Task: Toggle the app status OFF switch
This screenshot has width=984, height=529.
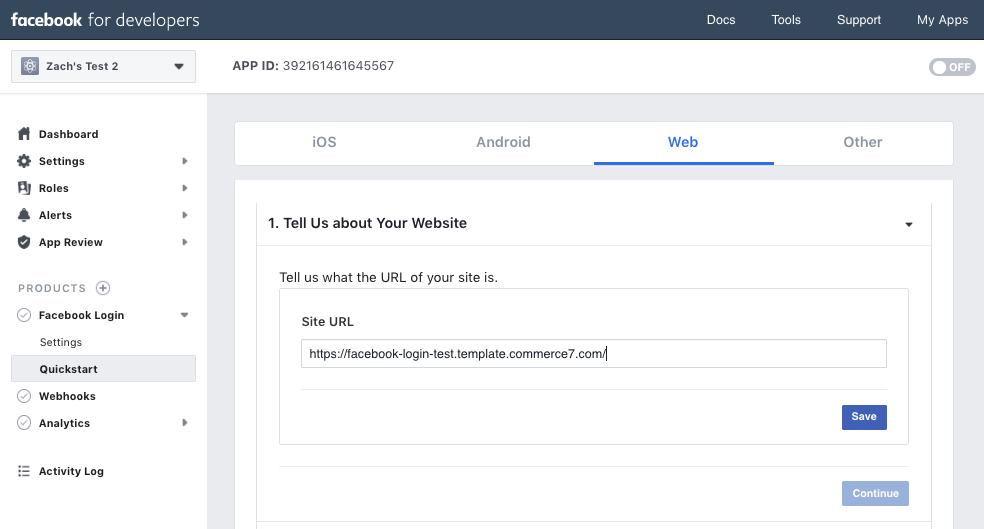Action: click(x=952, y=67)
